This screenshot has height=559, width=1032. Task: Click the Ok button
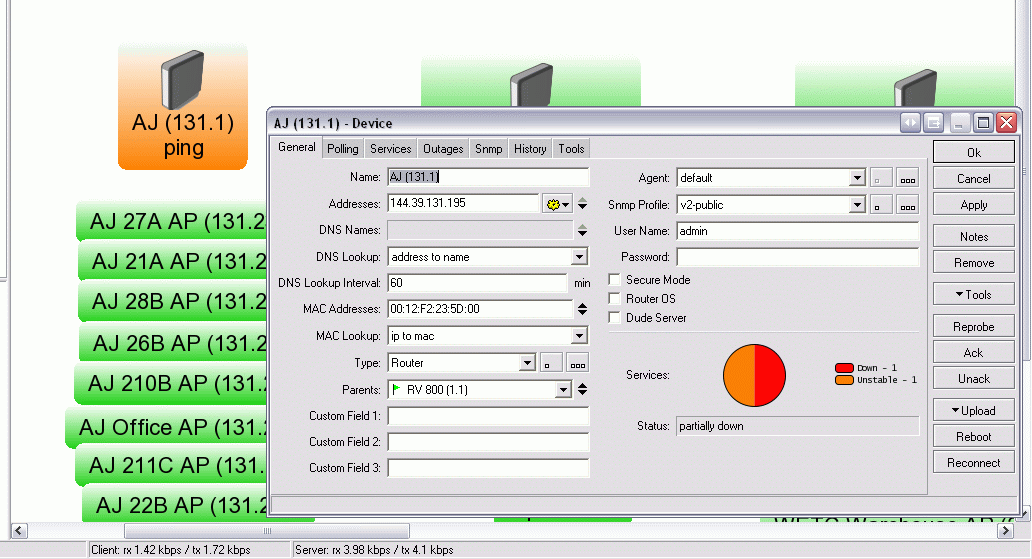click(973, 152)
